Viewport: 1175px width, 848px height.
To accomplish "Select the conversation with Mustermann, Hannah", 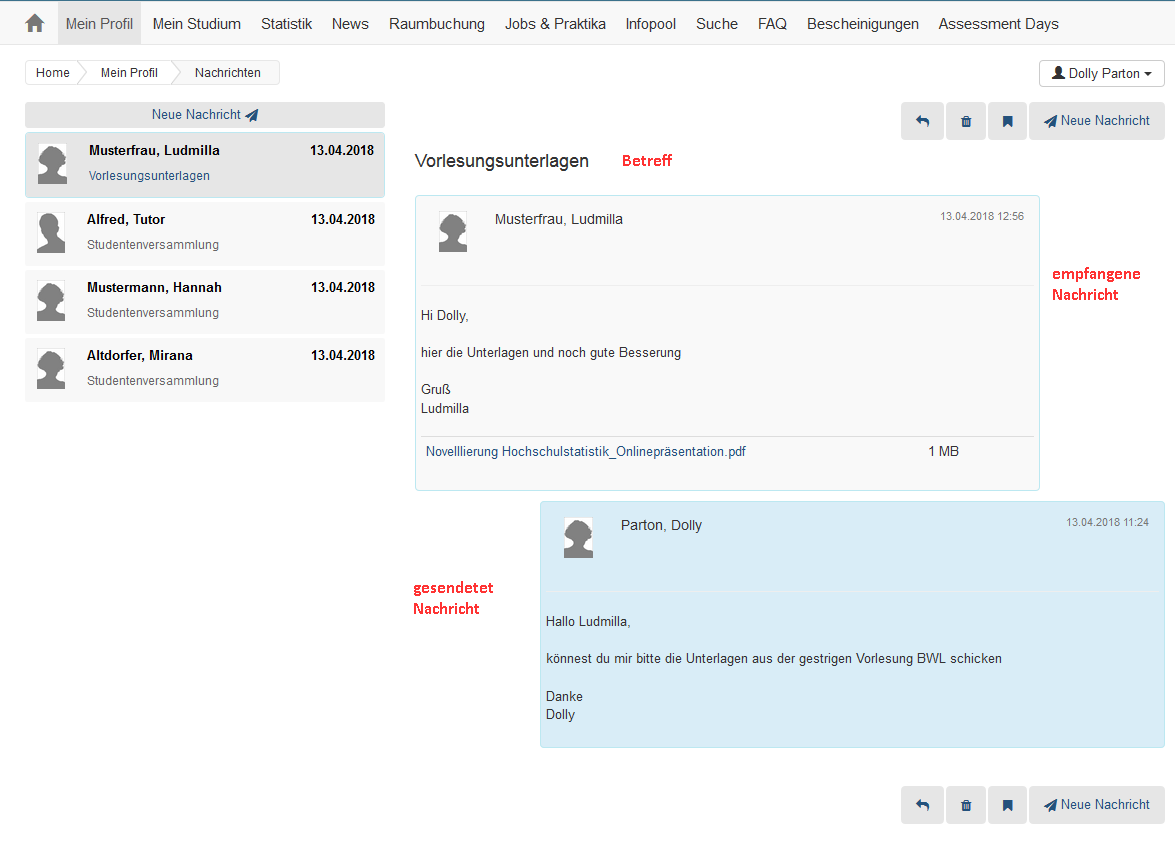I will point(204,300).
